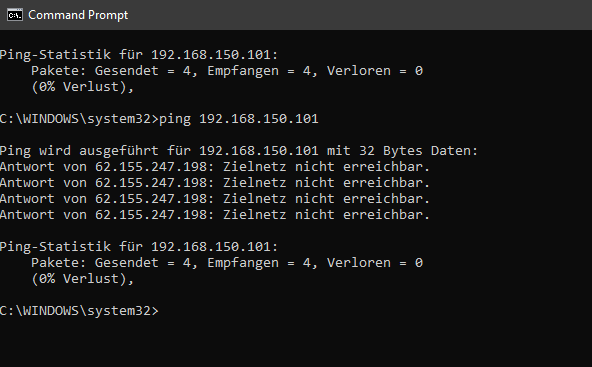Click the "Command Prompt" title text

coord(78,15)
